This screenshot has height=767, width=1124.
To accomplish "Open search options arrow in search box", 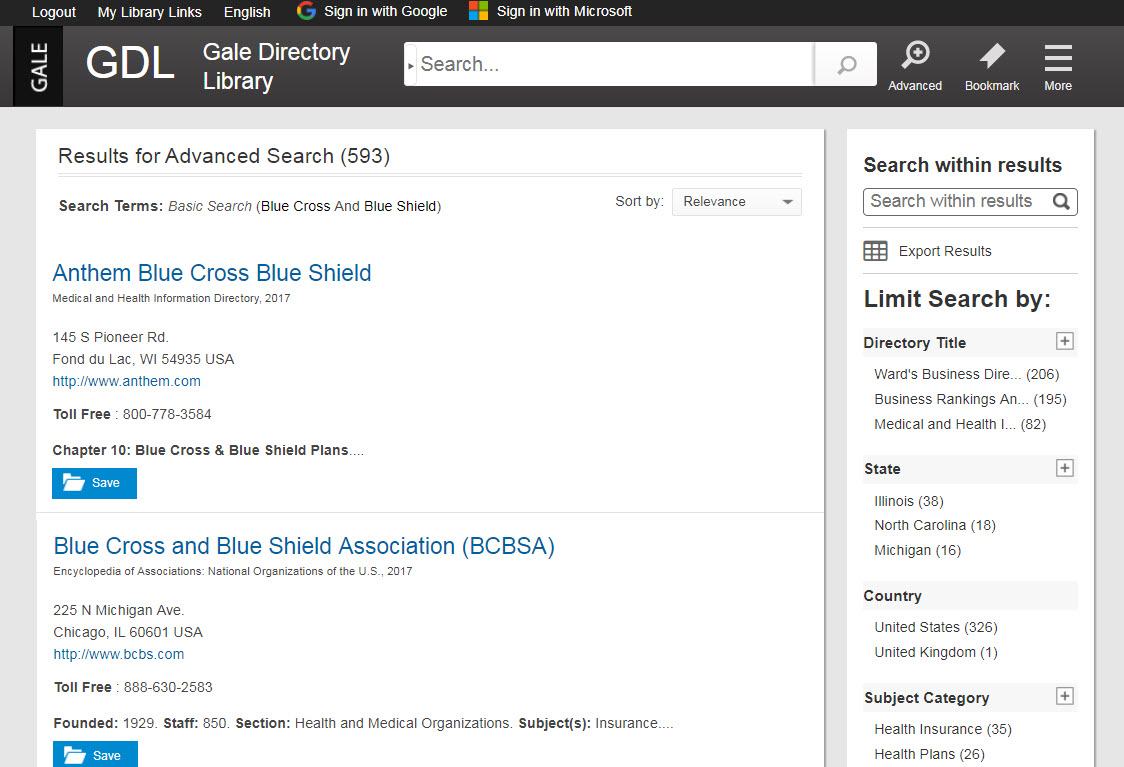I will click(x=411, y=65).
